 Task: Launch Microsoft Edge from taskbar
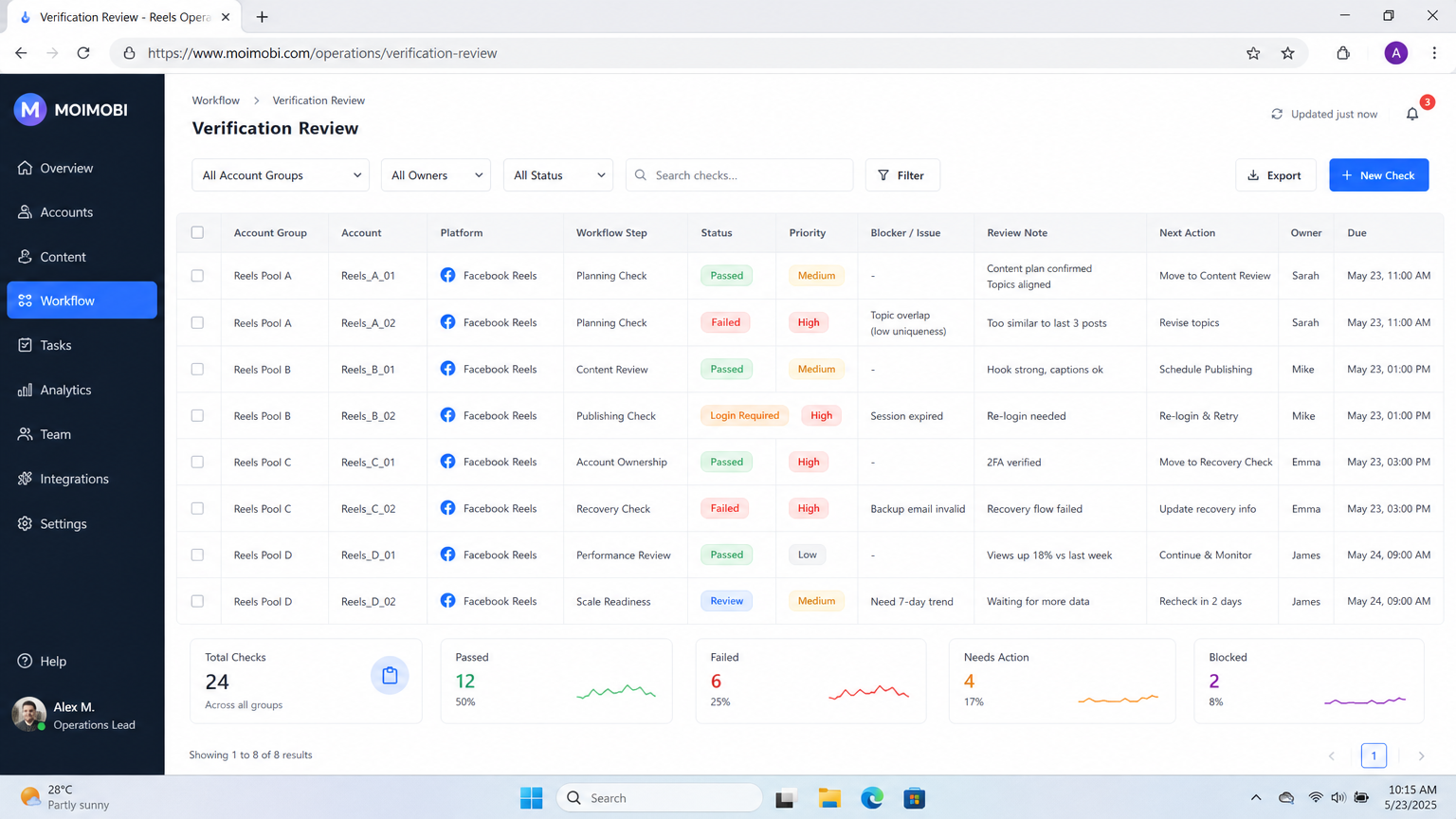(872, 798)
